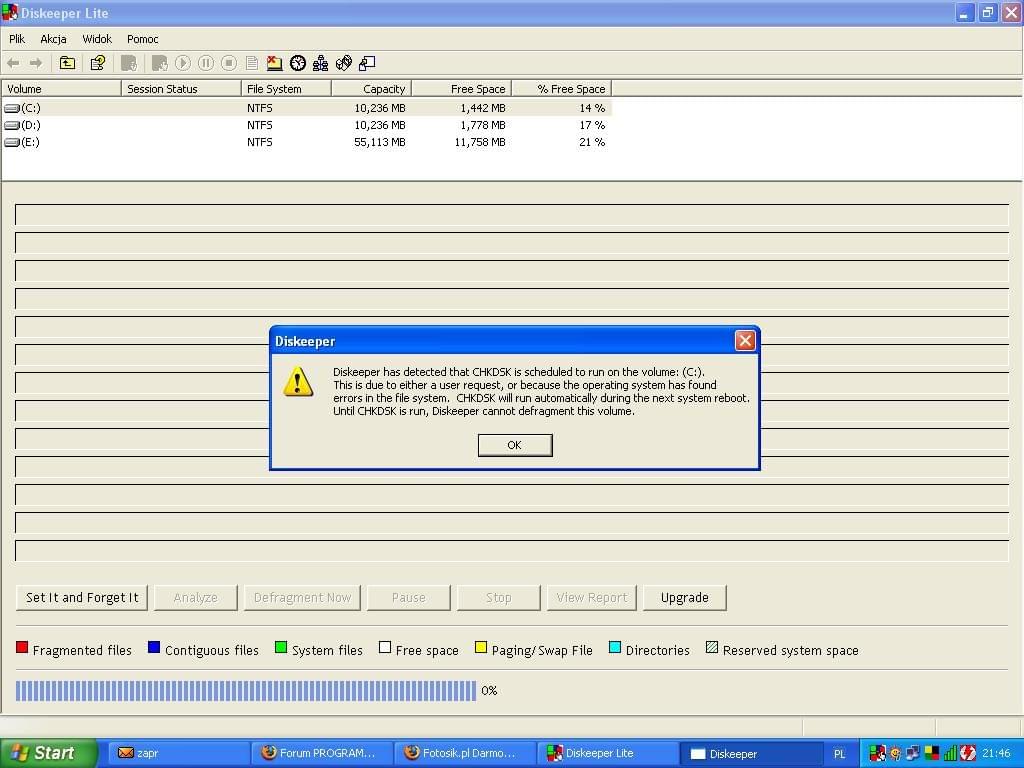
Task: Open the Plik menu
Action: (17, 39)
